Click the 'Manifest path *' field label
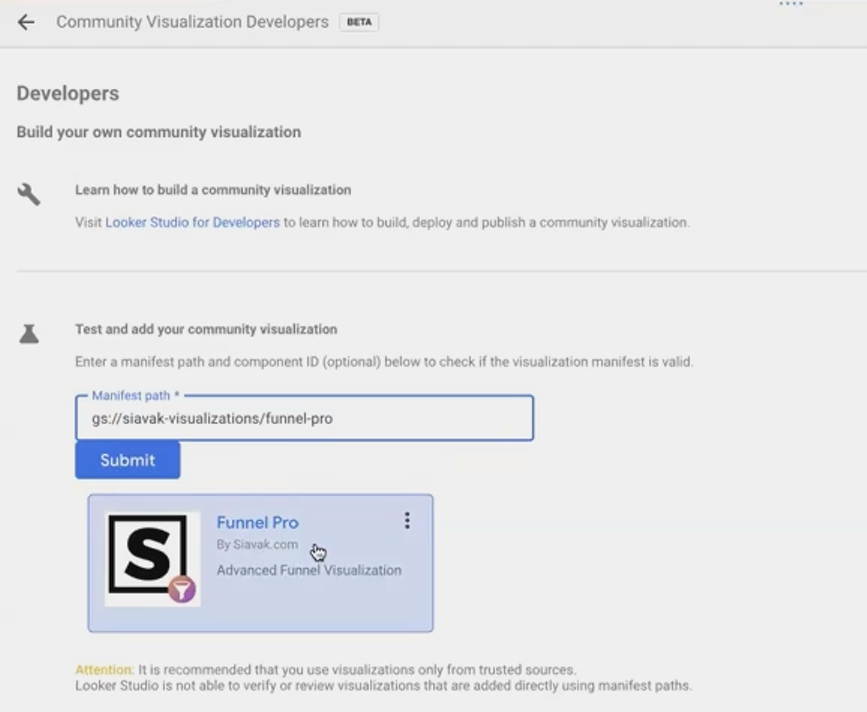This screenshot has width=867, height=712. (x=135, y=395)
